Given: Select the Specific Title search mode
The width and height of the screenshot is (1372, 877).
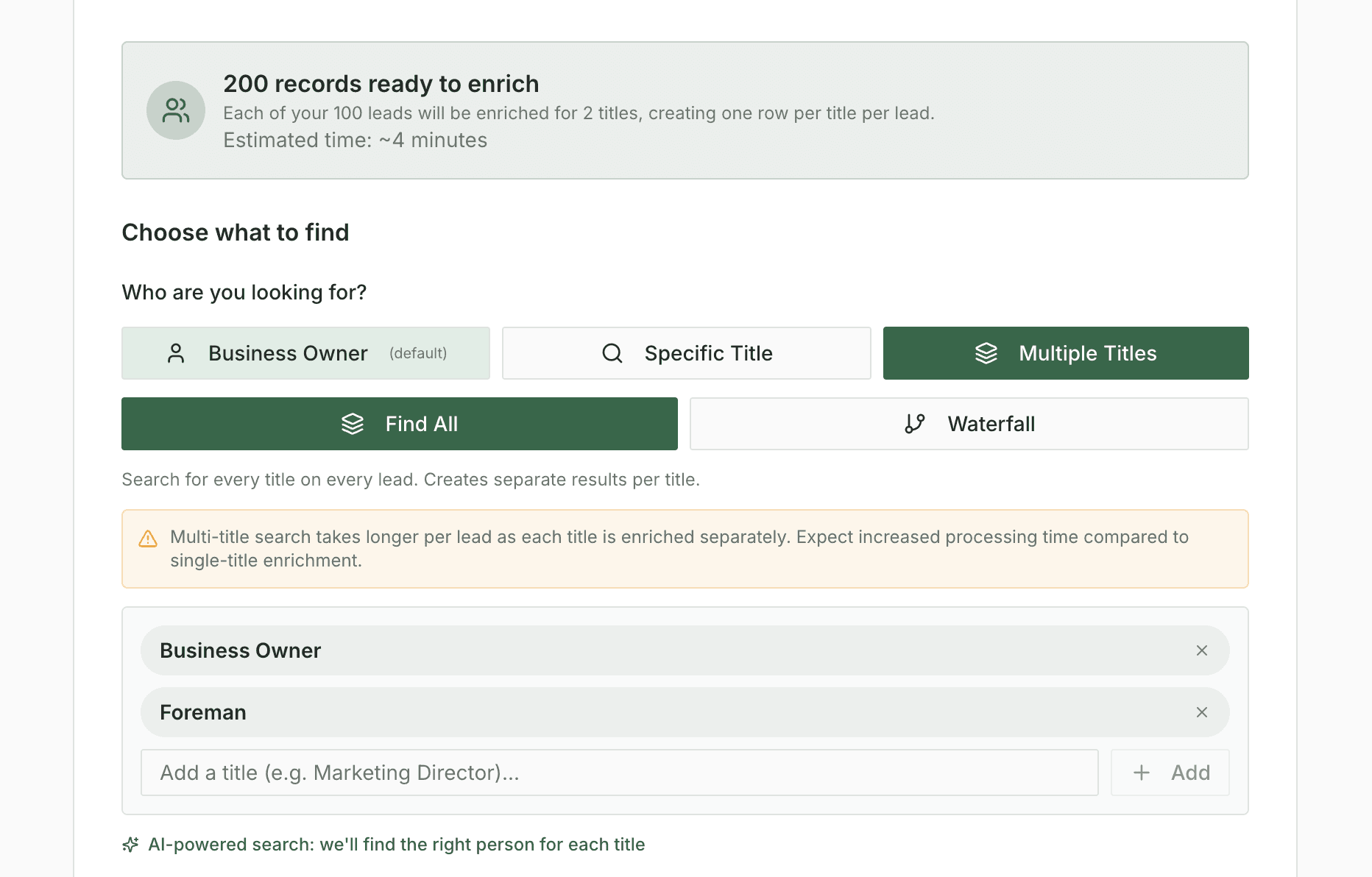Looking at the screenshot, I should (685, 353).
